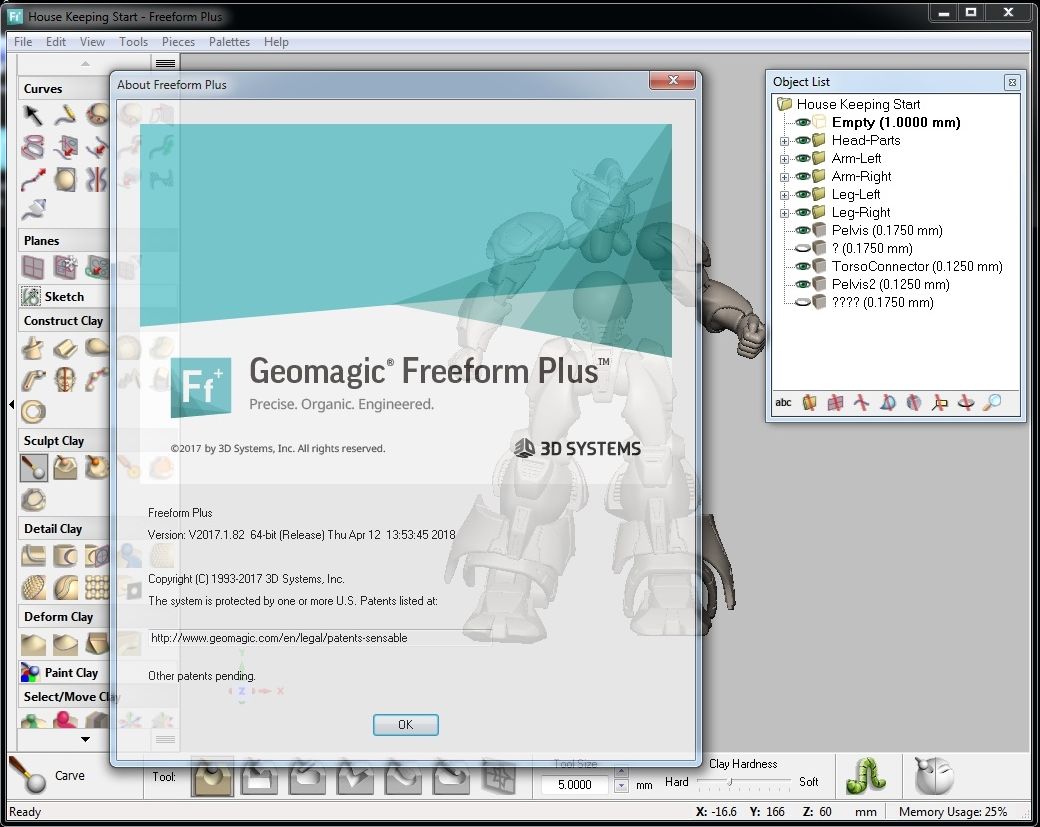Image resolution: width=1040 pixels, height=827 pixels.
Task: Select the spun hat-shape Construct Clay tool
Action: point(32,348)
